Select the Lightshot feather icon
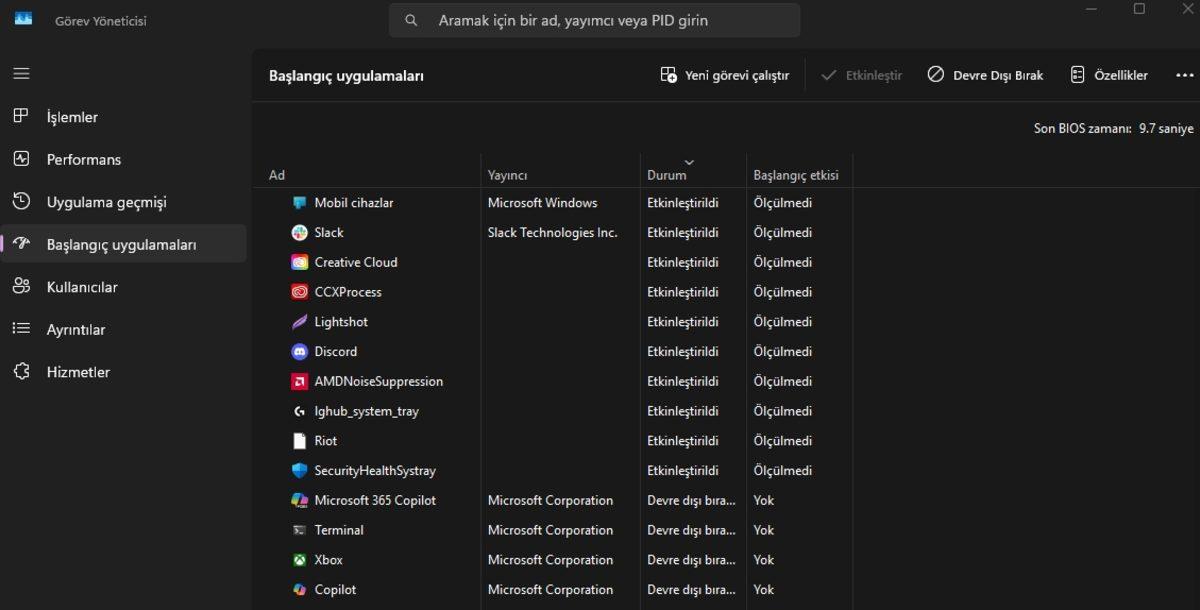 point(299,322)
